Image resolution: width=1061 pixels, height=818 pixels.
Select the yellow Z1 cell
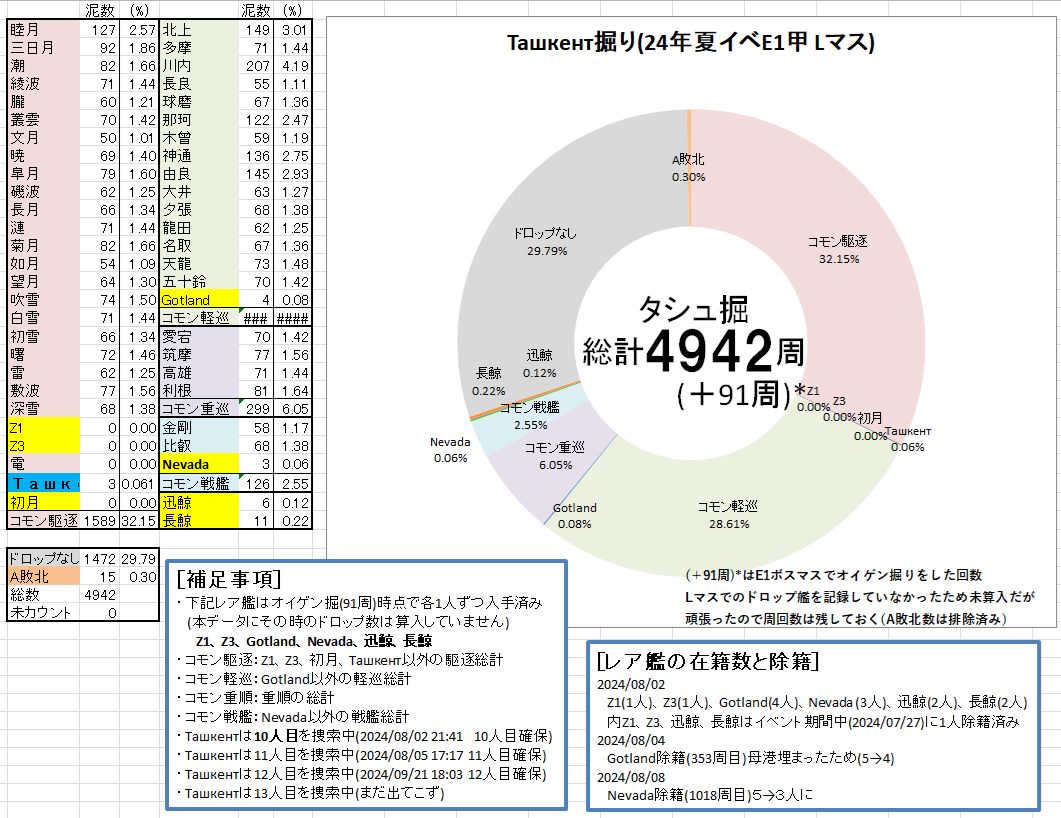pos(43,428)
